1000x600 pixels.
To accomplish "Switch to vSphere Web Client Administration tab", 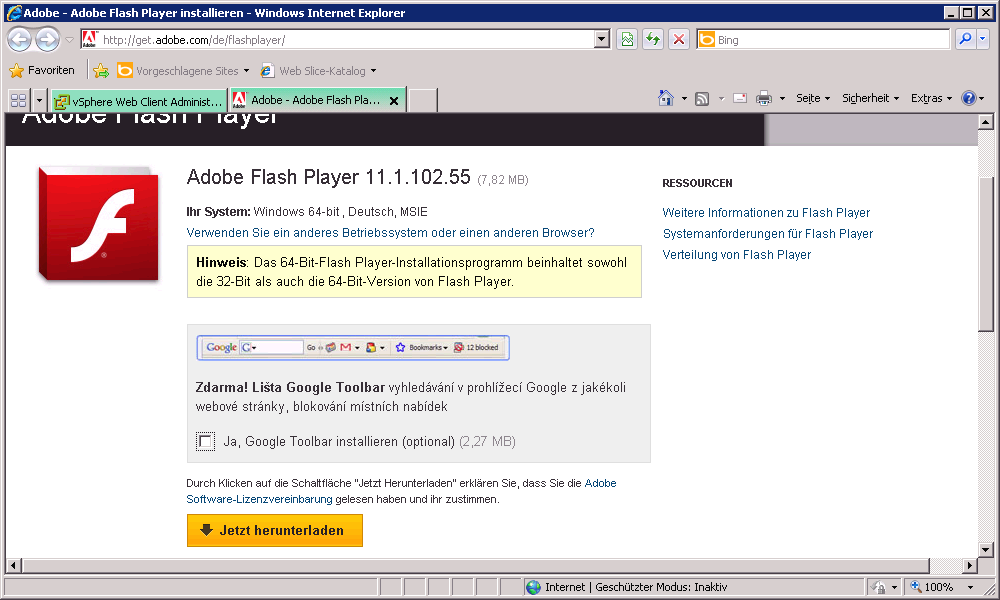I will click(x=140, y=101).
